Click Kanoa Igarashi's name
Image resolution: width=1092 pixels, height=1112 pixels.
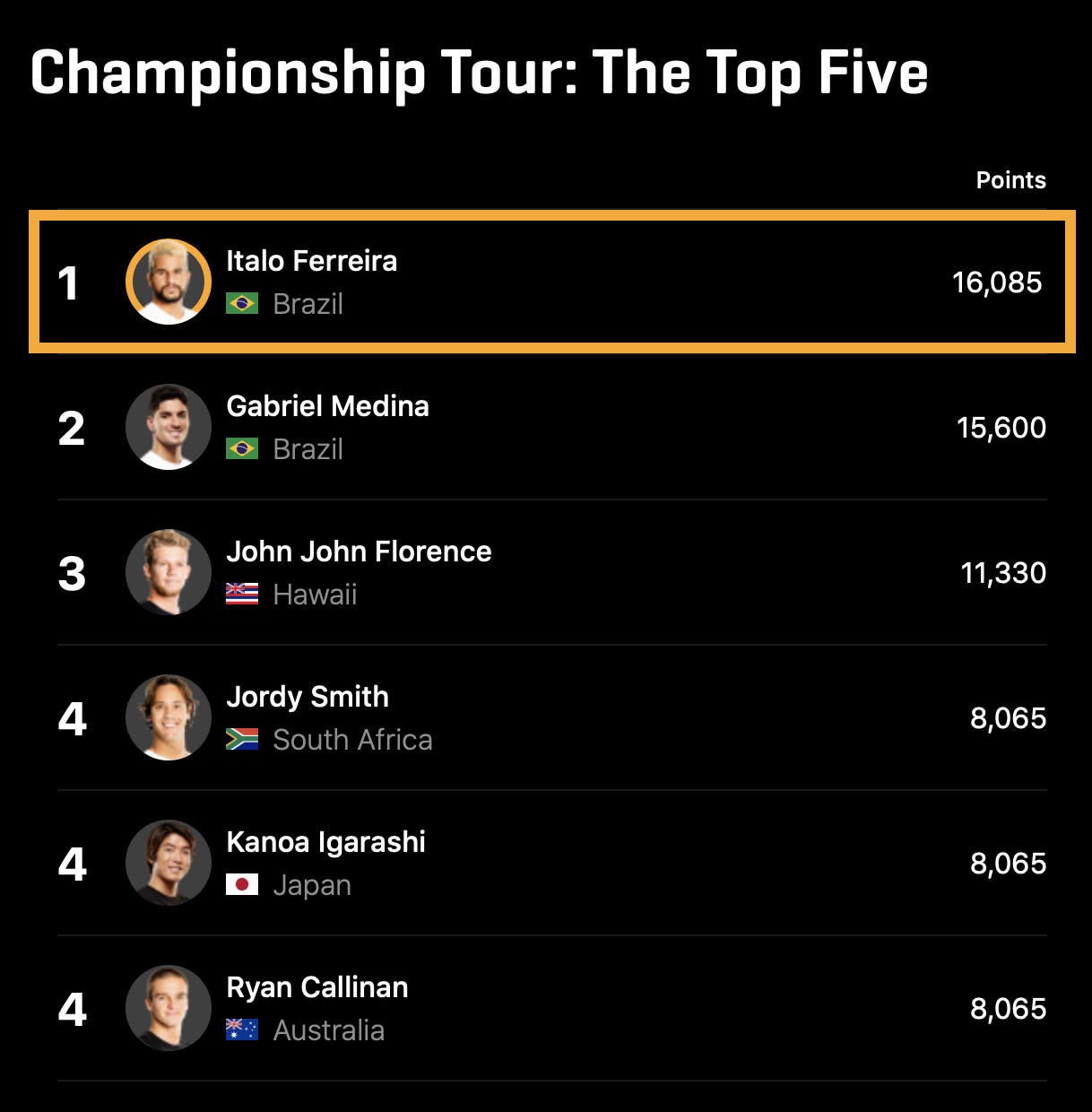coord(325,842)
